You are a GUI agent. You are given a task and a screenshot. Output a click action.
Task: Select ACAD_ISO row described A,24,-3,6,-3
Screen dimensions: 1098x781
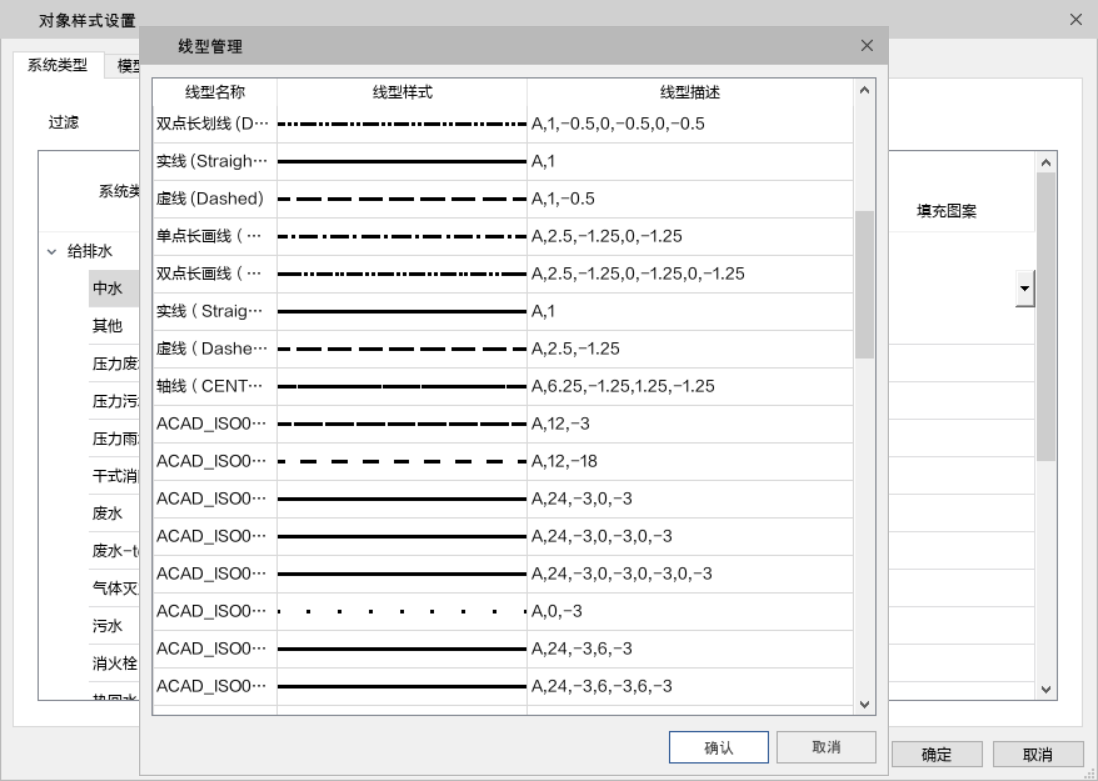(x=503, y=649)
